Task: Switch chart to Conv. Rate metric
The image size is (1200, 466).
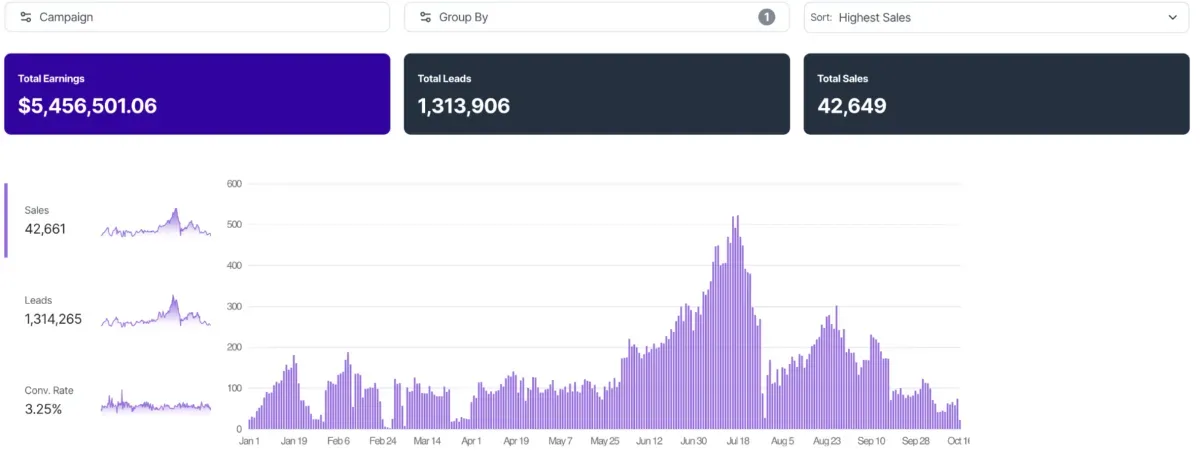Action: (x=49, y=400)
